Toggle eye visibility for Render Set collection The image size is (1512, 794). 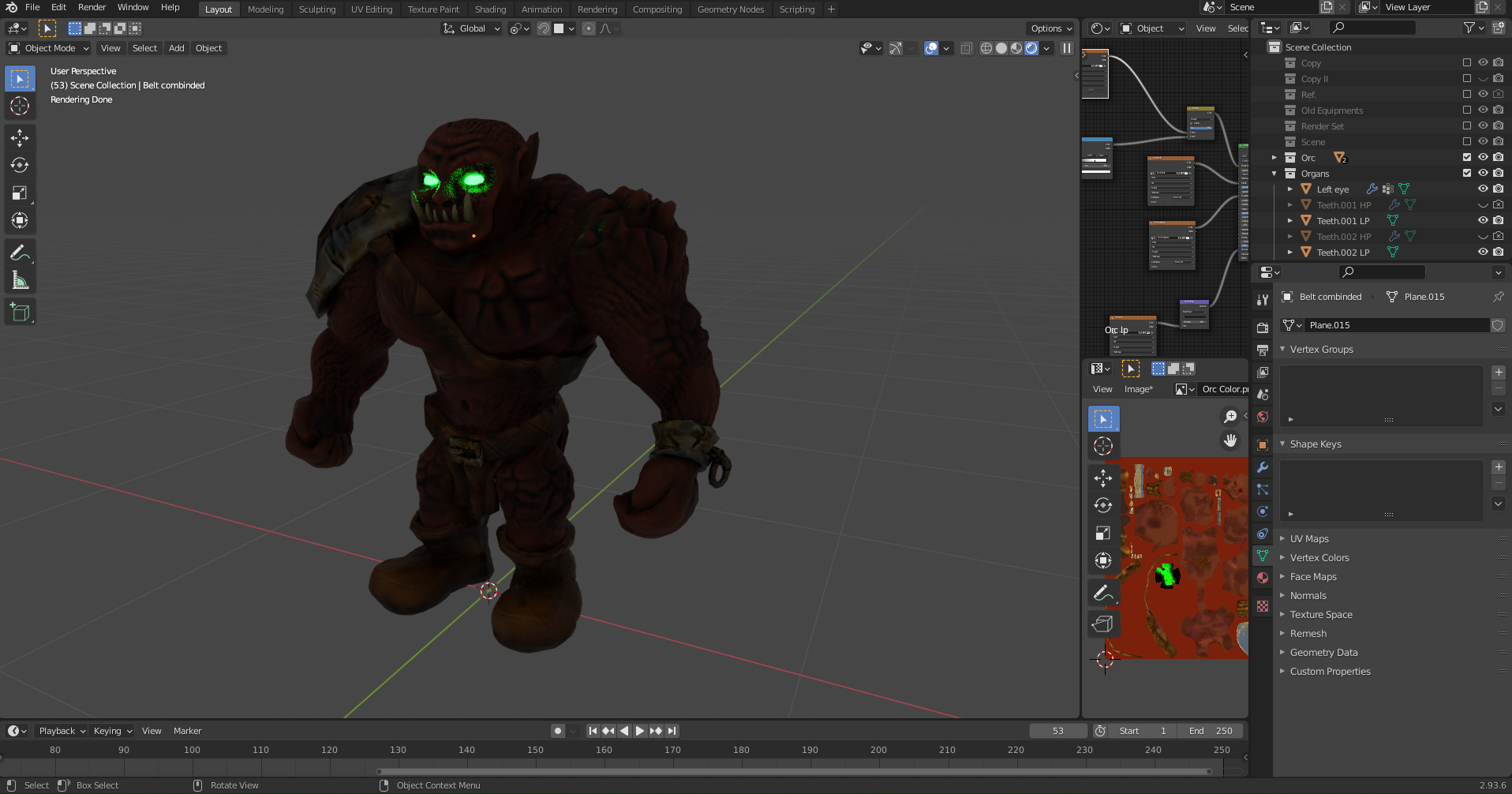tap(1483, 126)
